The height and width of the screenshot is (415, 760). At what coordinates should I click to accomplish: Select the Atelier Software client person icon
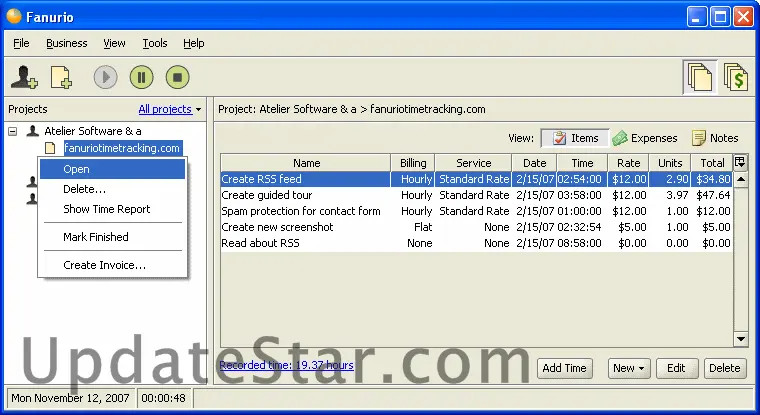tap(32, 131)
